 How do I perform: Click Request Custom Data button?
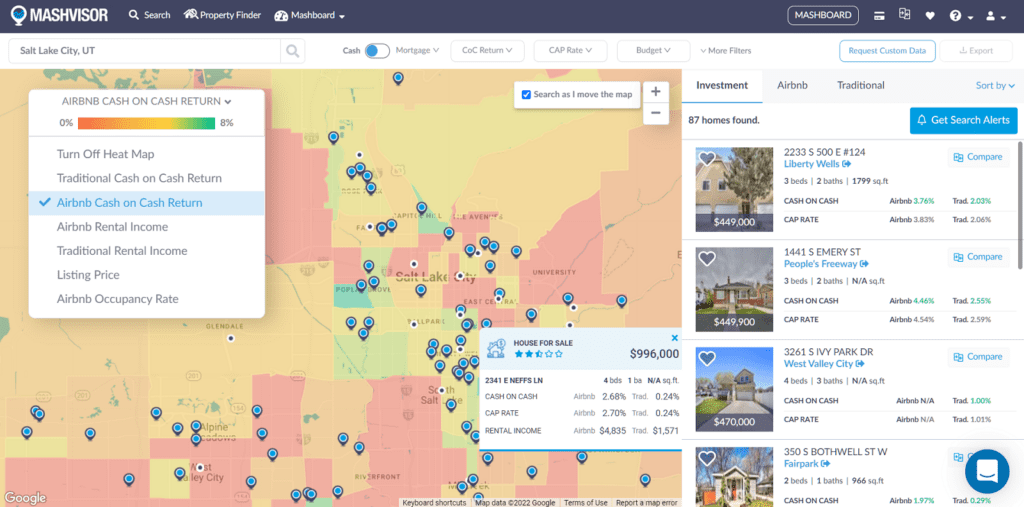[x=887, y=50]
